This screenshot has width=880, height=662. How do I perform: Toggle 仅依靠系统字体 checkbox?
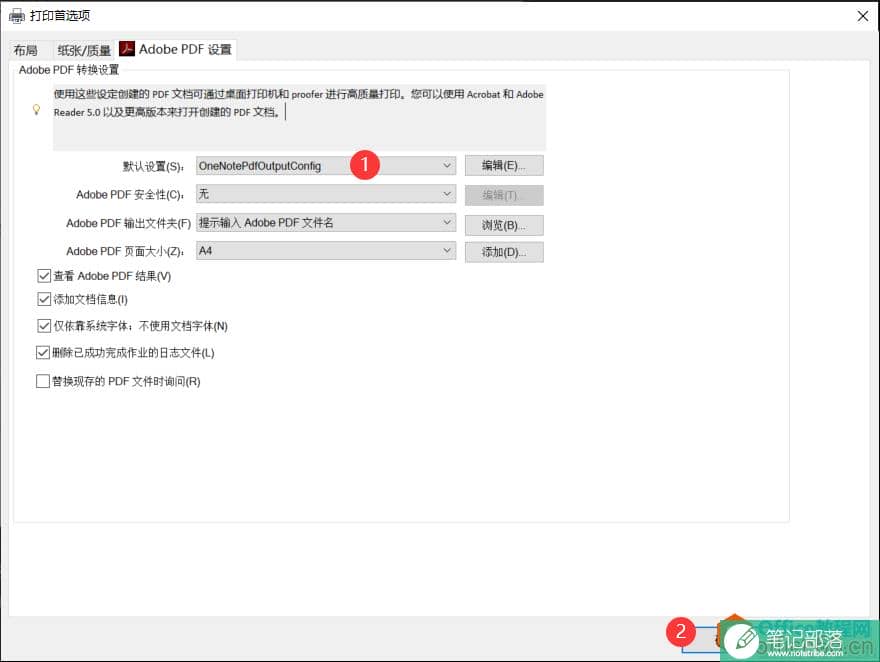(44, 325)
